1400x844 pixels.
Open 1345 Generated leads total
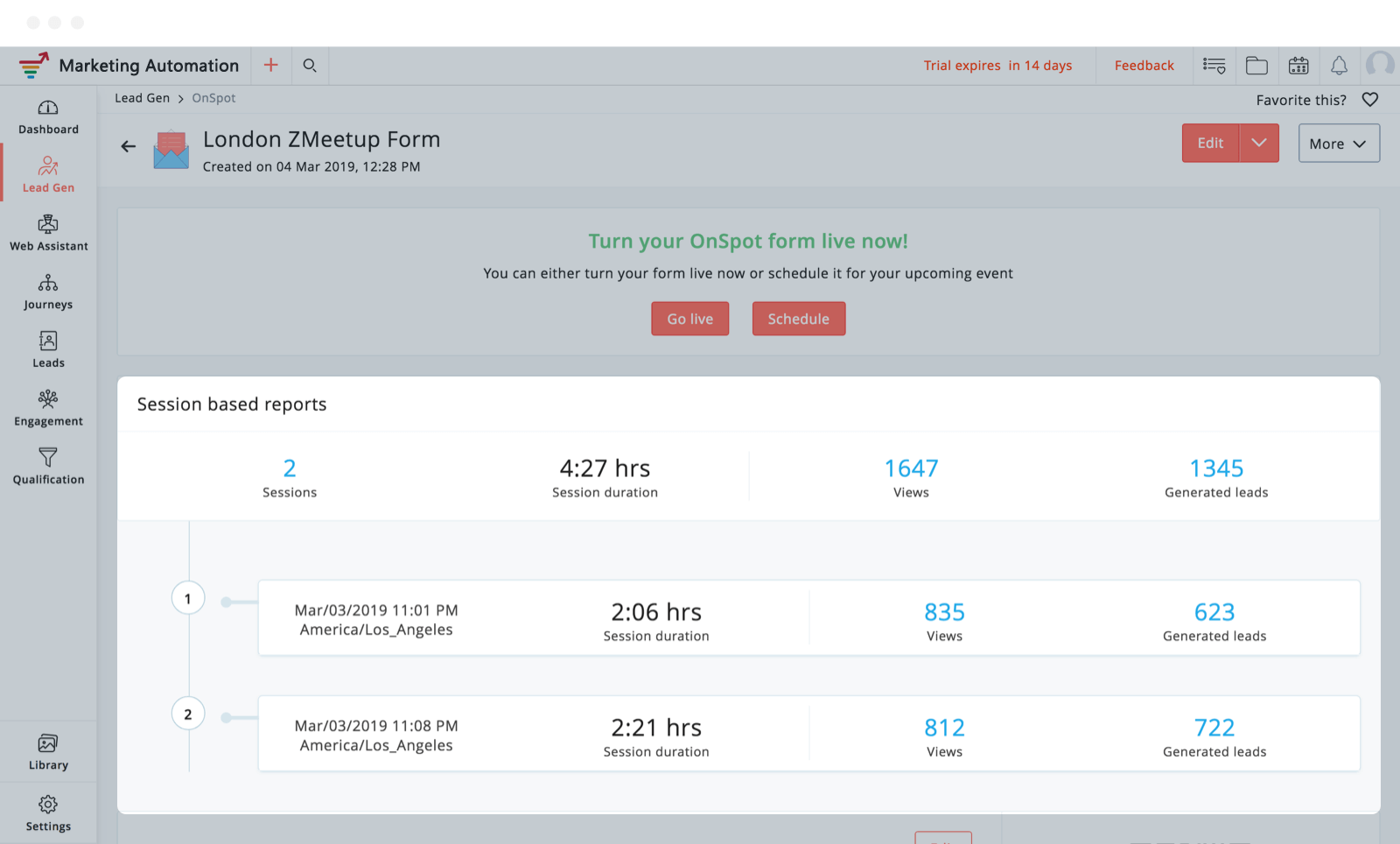(1215, 469)
